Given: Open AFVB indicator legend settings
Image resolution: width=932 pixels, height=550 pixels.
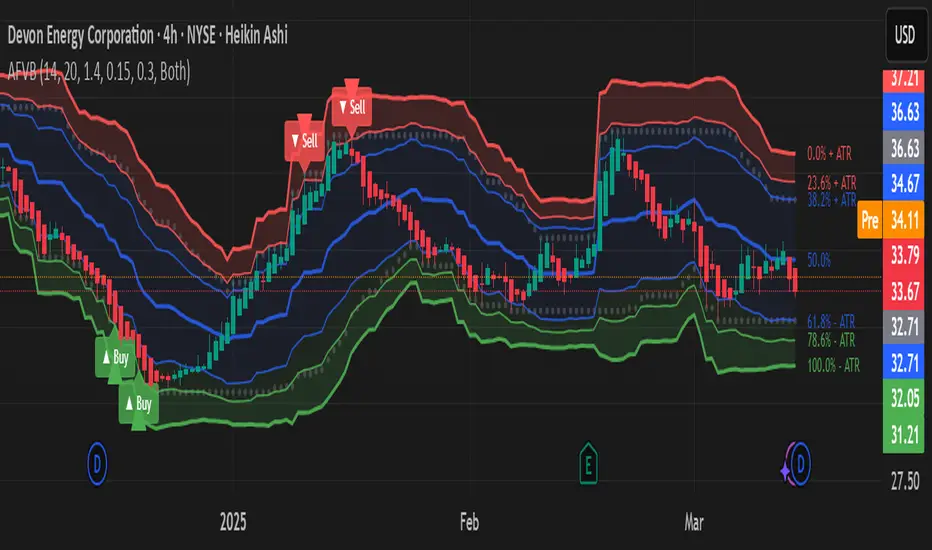Looking at the screenshot, I should point(99,73).
